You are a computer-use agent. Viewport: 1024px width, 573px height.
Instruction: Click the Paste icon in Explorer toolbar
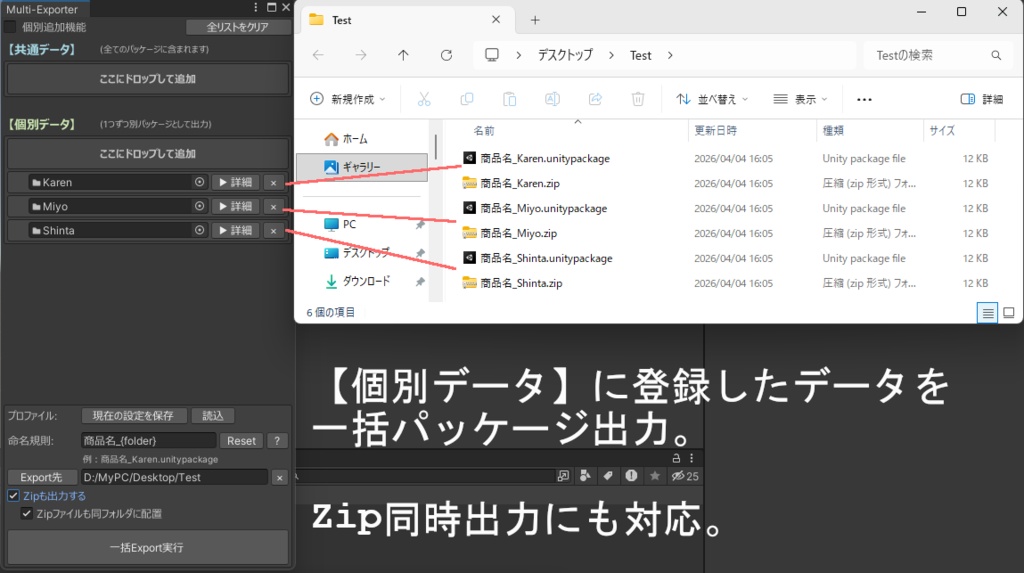(509, 99)
